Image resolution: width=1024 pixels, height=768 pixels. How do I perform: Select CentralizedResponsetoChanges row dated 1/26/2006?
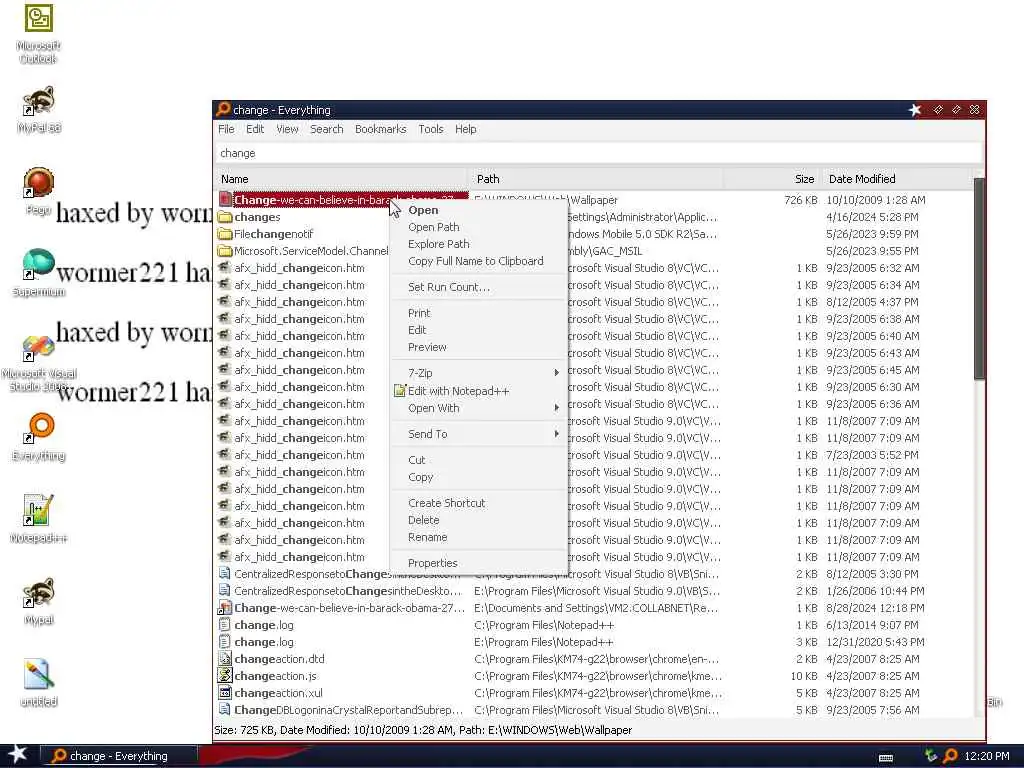593,591
